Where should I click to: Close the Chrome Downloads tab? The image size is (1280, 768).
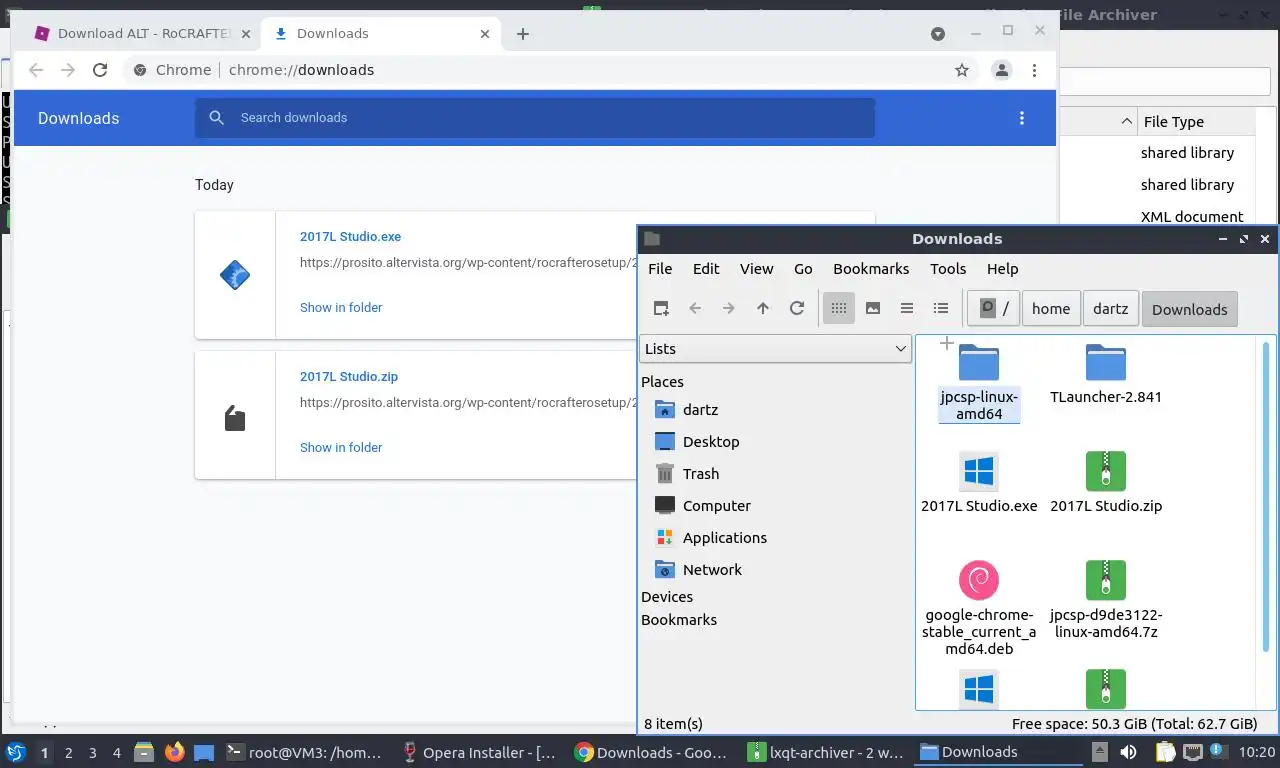pos(485,33)
